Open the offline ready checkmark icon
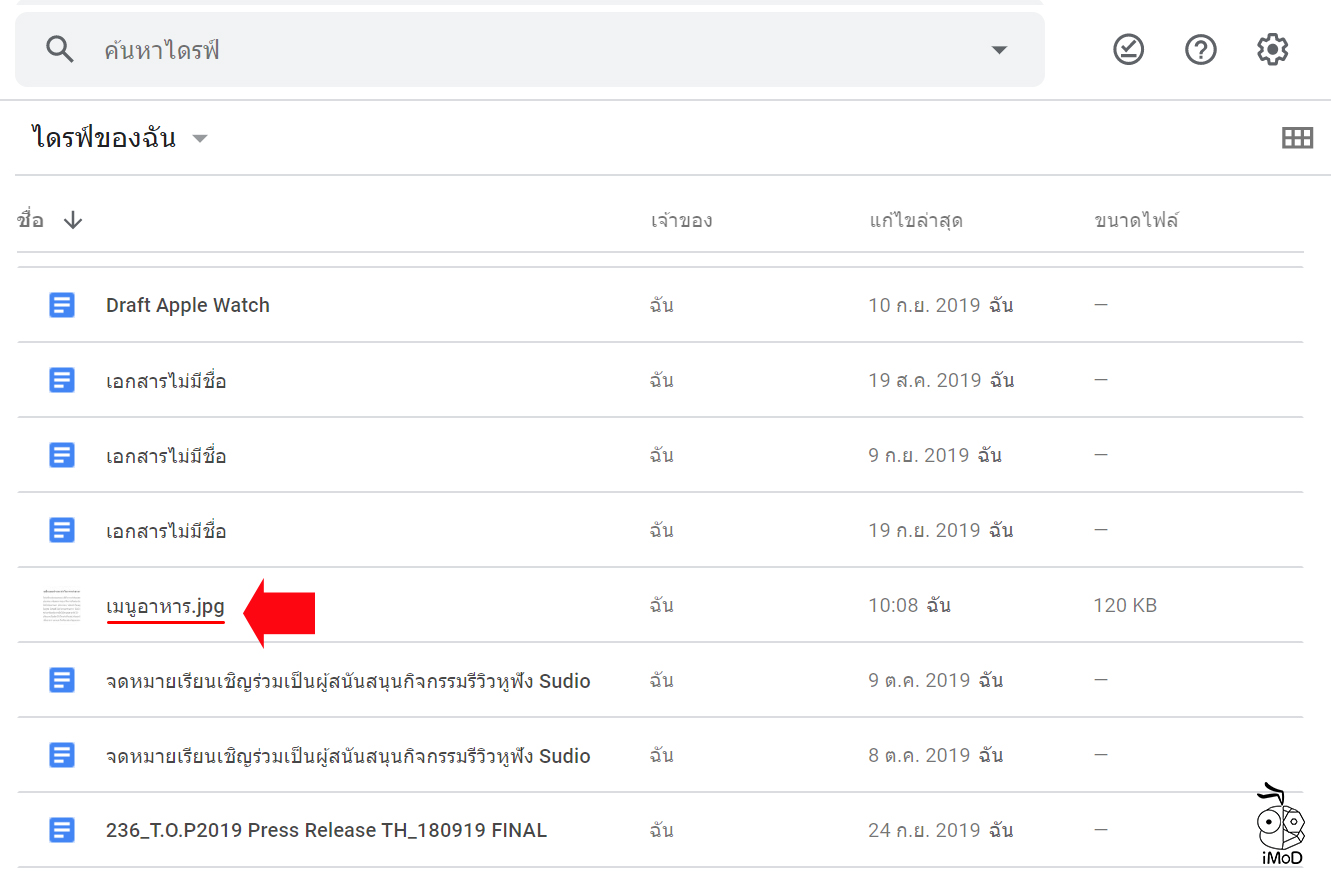The width and height of the screenshot is (1331, 886). click(x=1128, y=50)
